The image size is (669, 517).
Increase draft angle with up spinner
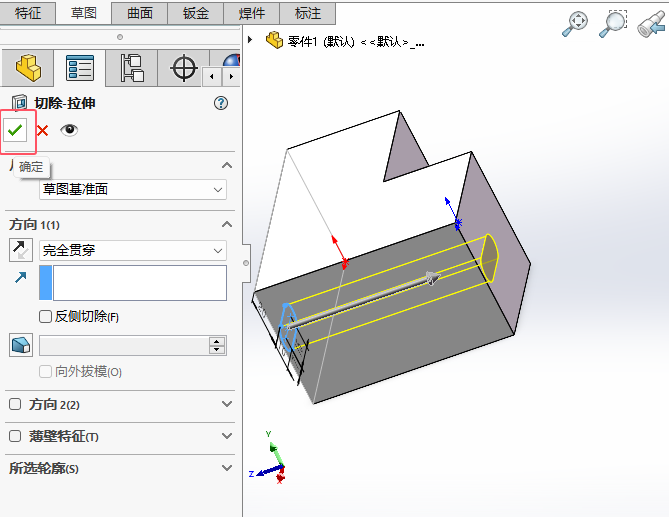click(x=217, y=341)
